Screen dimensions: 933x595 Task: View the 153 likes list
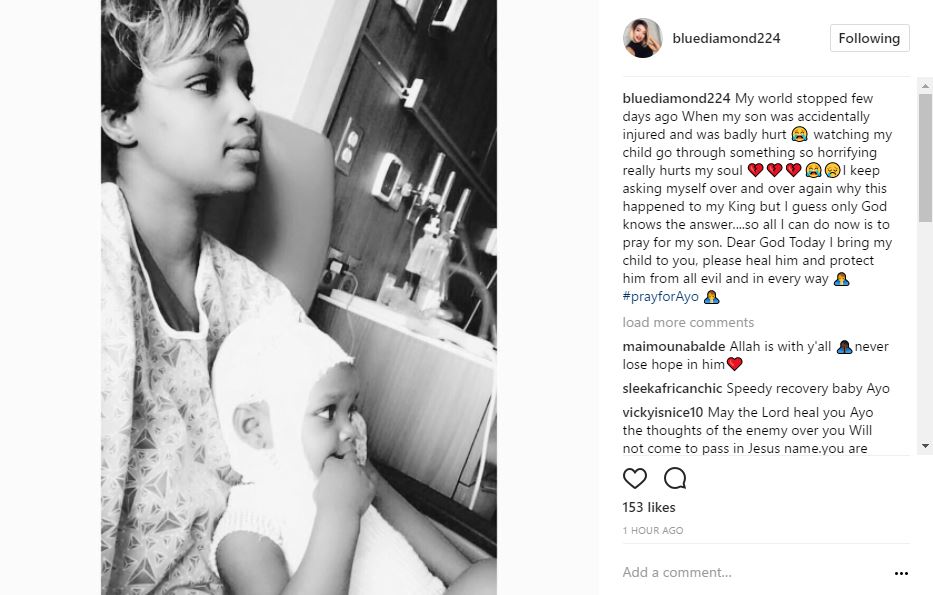pyautogui.click(x=649, y=508)
